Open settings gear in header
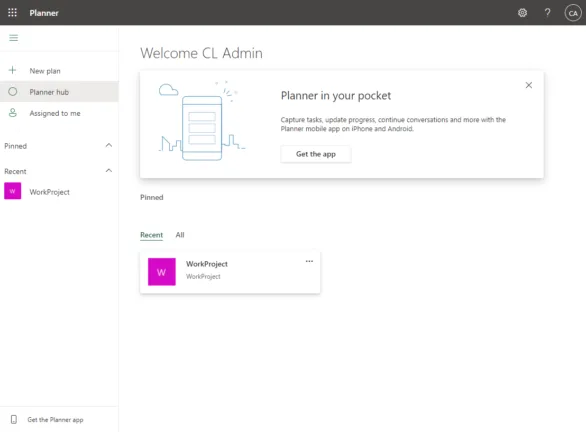 point(522,13)
